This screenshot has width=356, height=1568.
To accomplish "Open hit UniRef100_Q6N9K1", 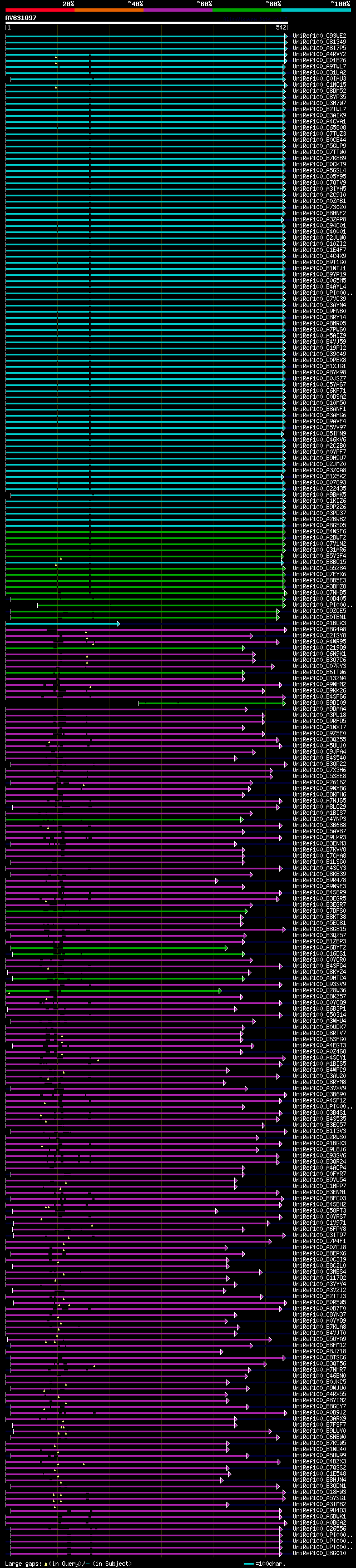I will click(x=319, y=654).
